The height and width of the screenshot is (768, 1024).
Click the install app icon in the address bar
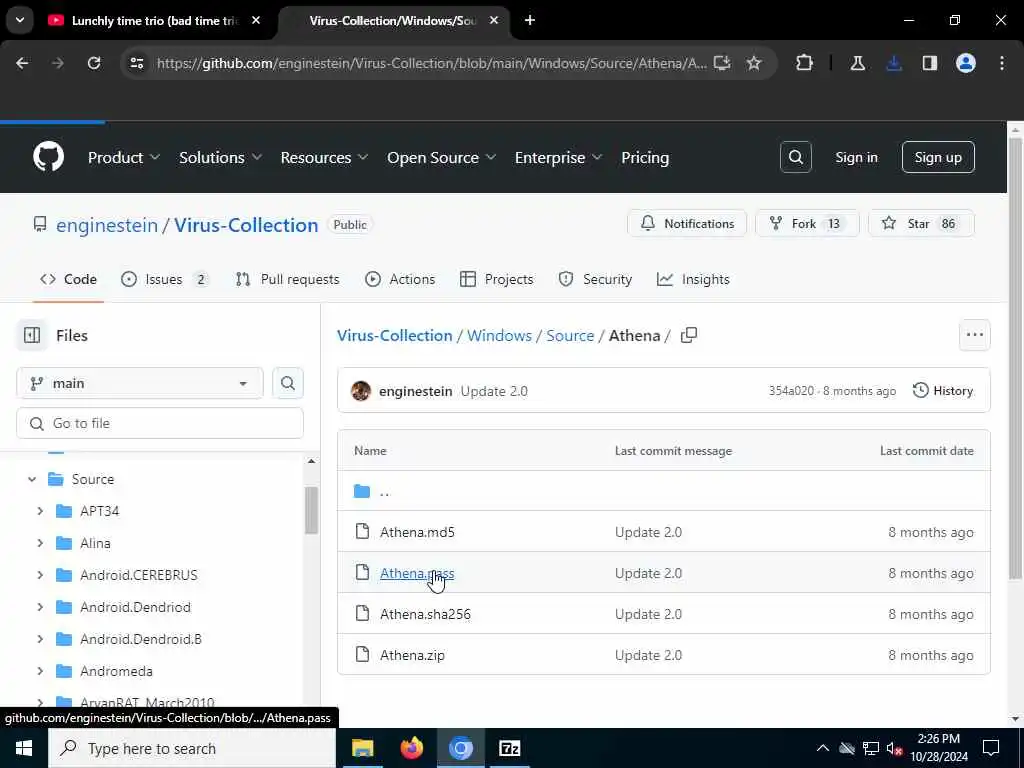[x=722, y=63]
